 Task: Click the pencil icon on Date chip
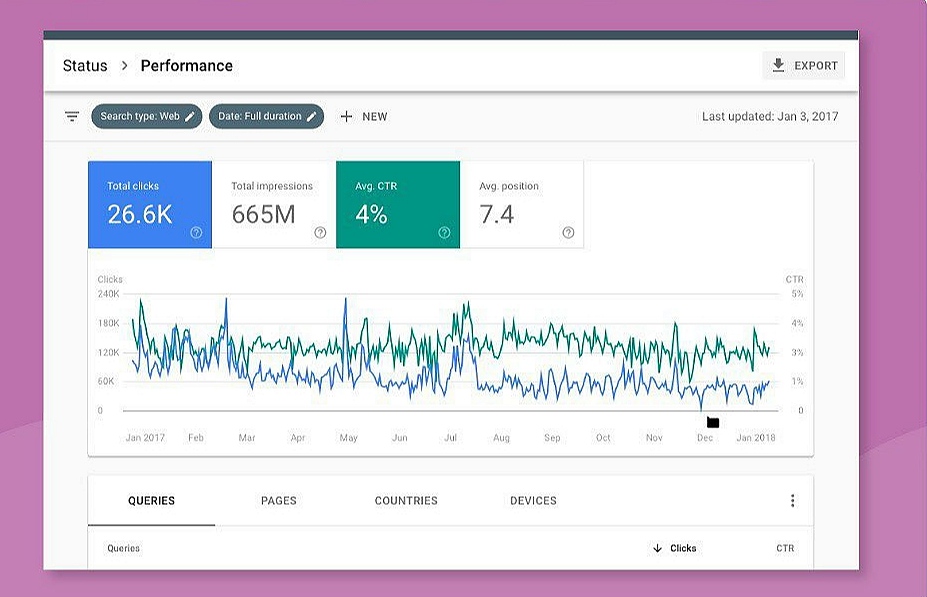(312, 116)
